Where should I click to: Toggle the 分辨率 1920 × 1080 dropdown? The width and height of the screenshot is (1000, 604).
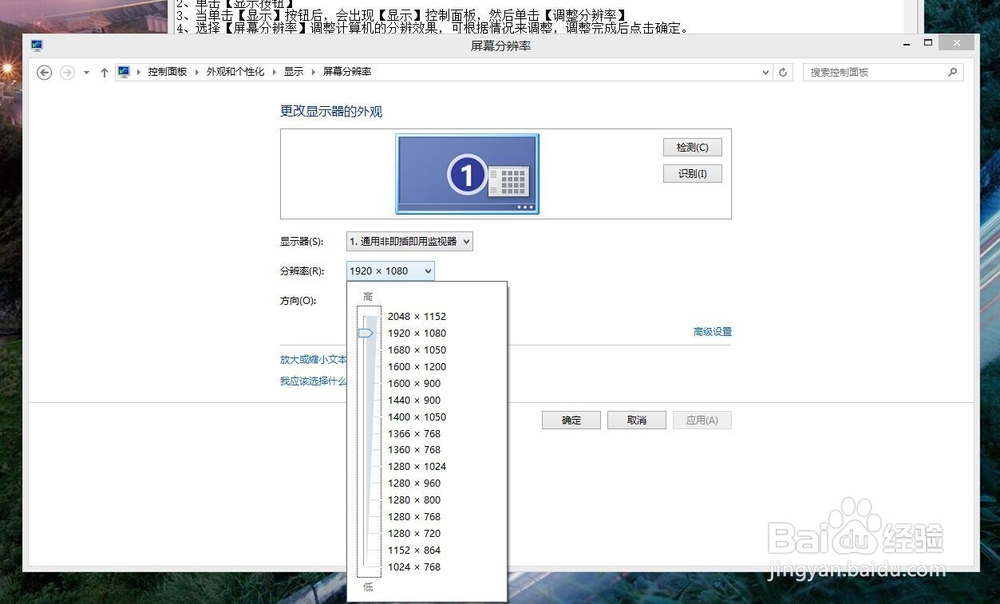point(390,271)
